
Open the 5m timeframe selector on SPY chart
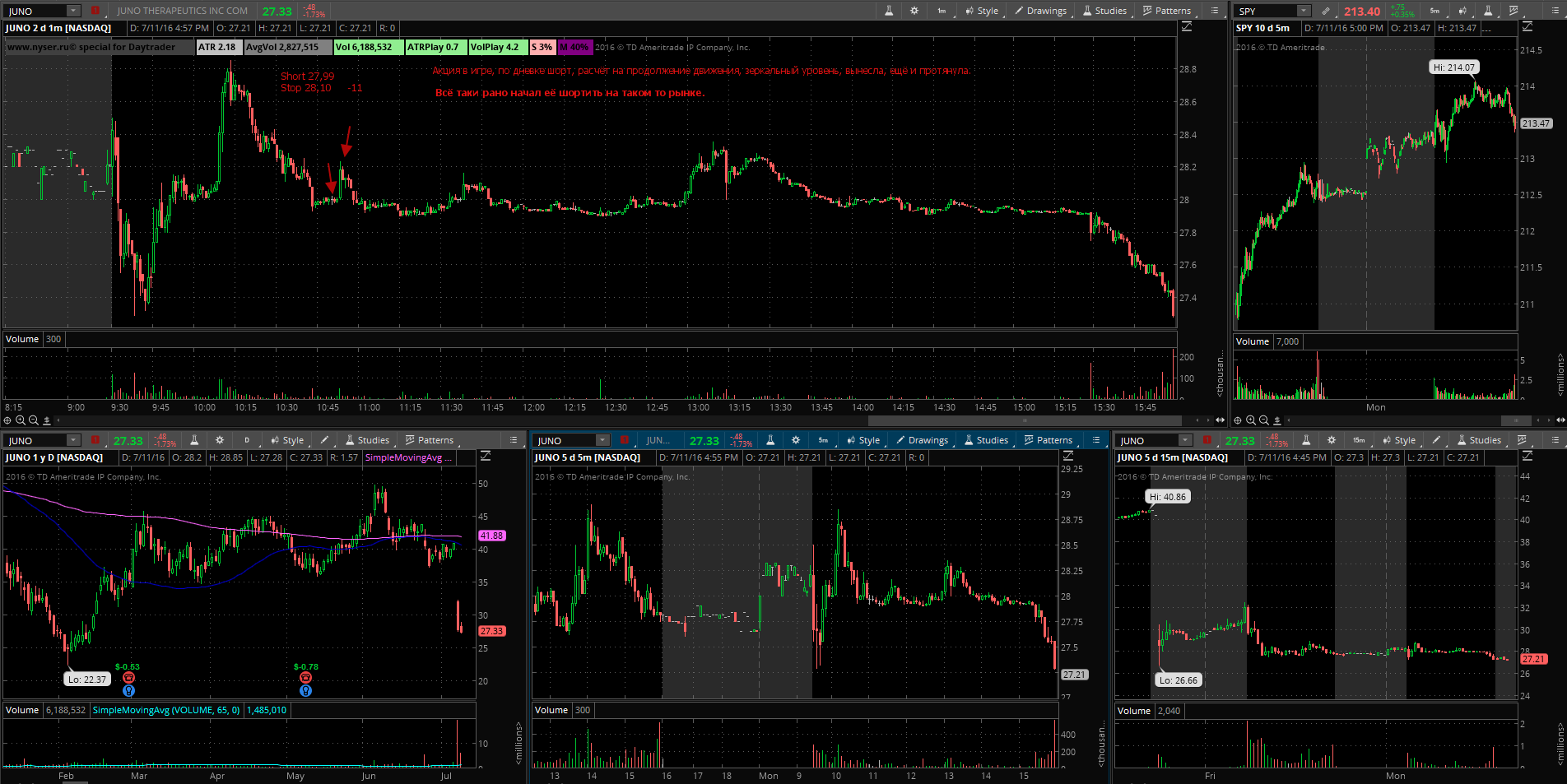click(x=1434, y=11)
